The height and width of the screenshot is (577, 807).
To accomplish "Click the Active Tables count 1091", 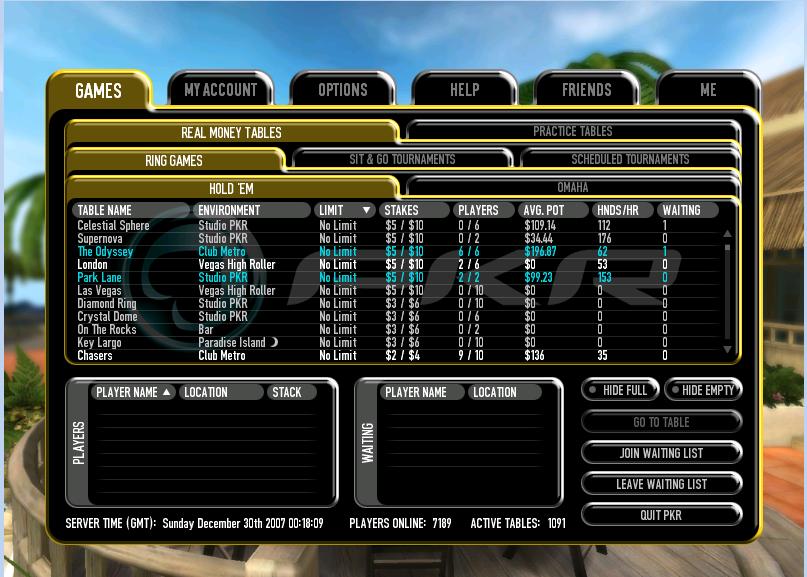I will [556, 523].
